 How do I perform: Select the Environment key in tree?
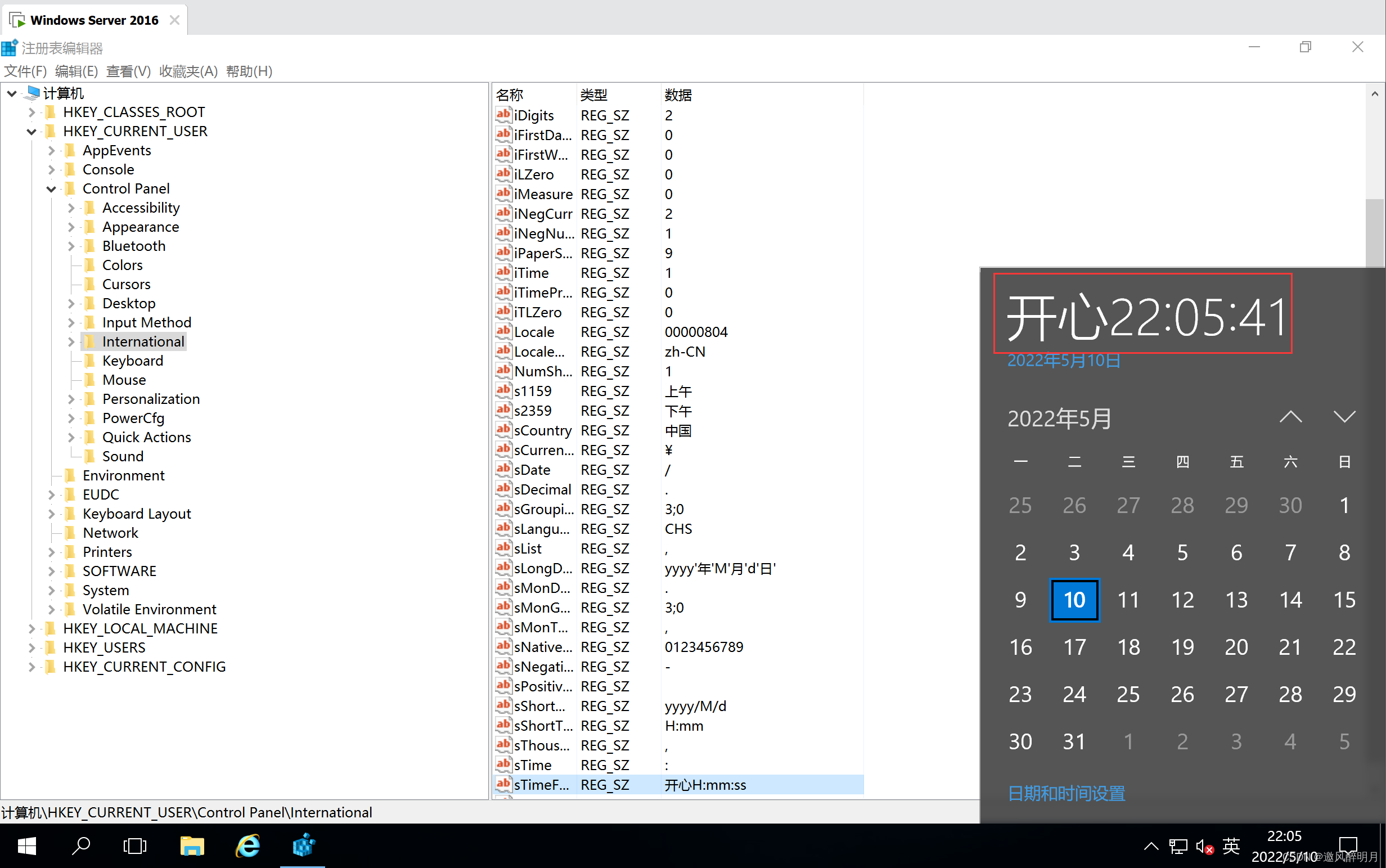[123, 476]
